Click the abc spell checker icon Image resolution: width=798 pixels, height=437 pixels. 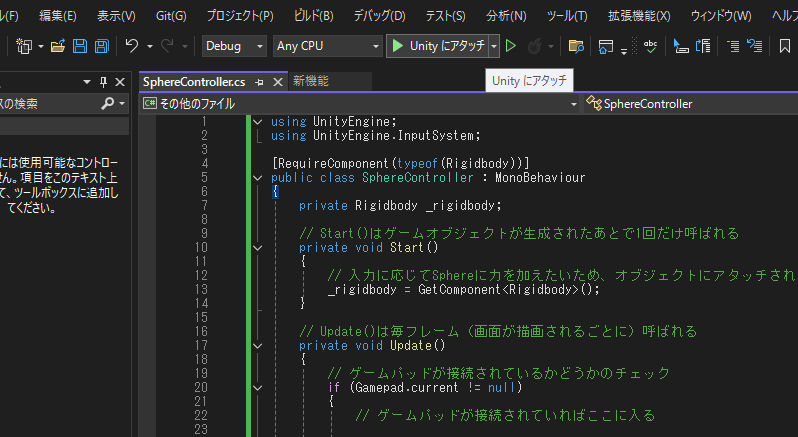tap(650, 46)
